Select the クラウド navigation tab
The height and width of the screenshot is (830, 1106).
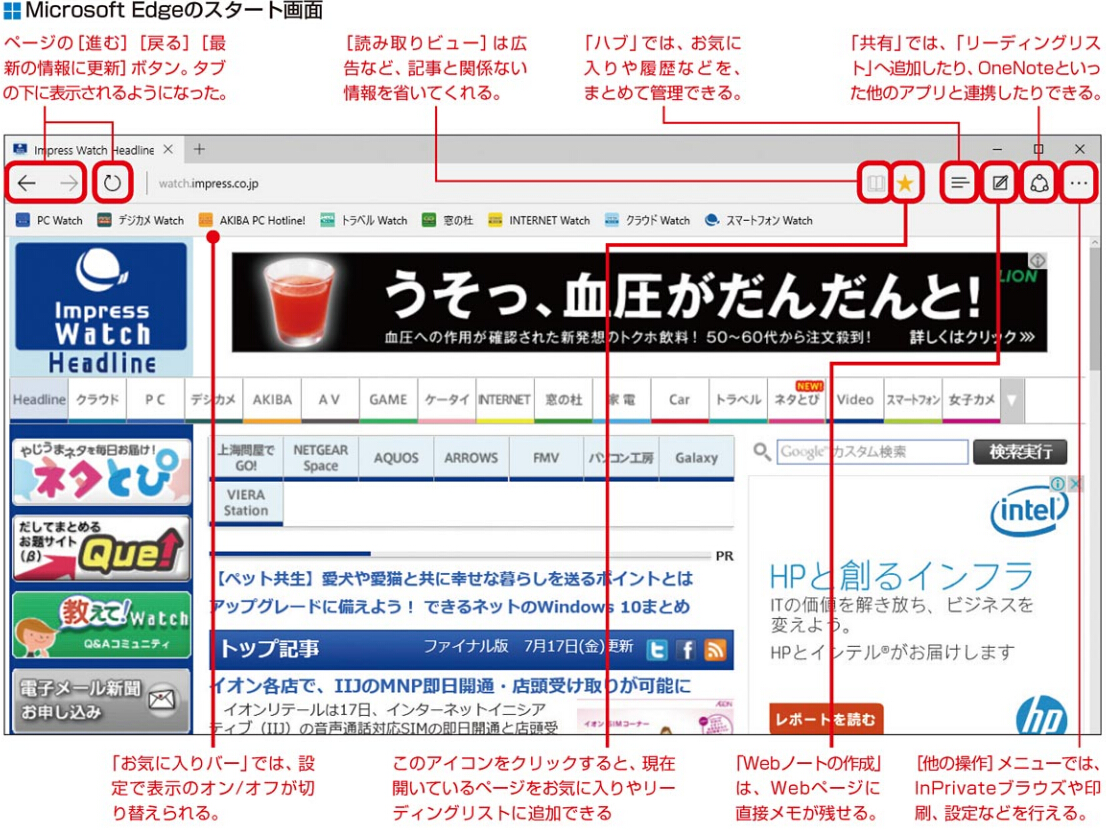pos(97,400)
